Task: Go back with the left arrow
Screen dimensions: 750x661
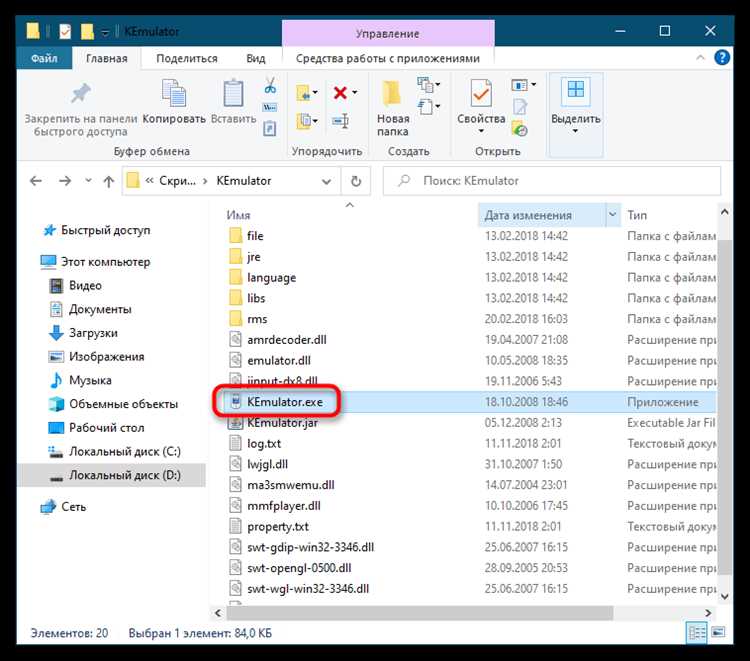Action: click(x=36, y=181)
